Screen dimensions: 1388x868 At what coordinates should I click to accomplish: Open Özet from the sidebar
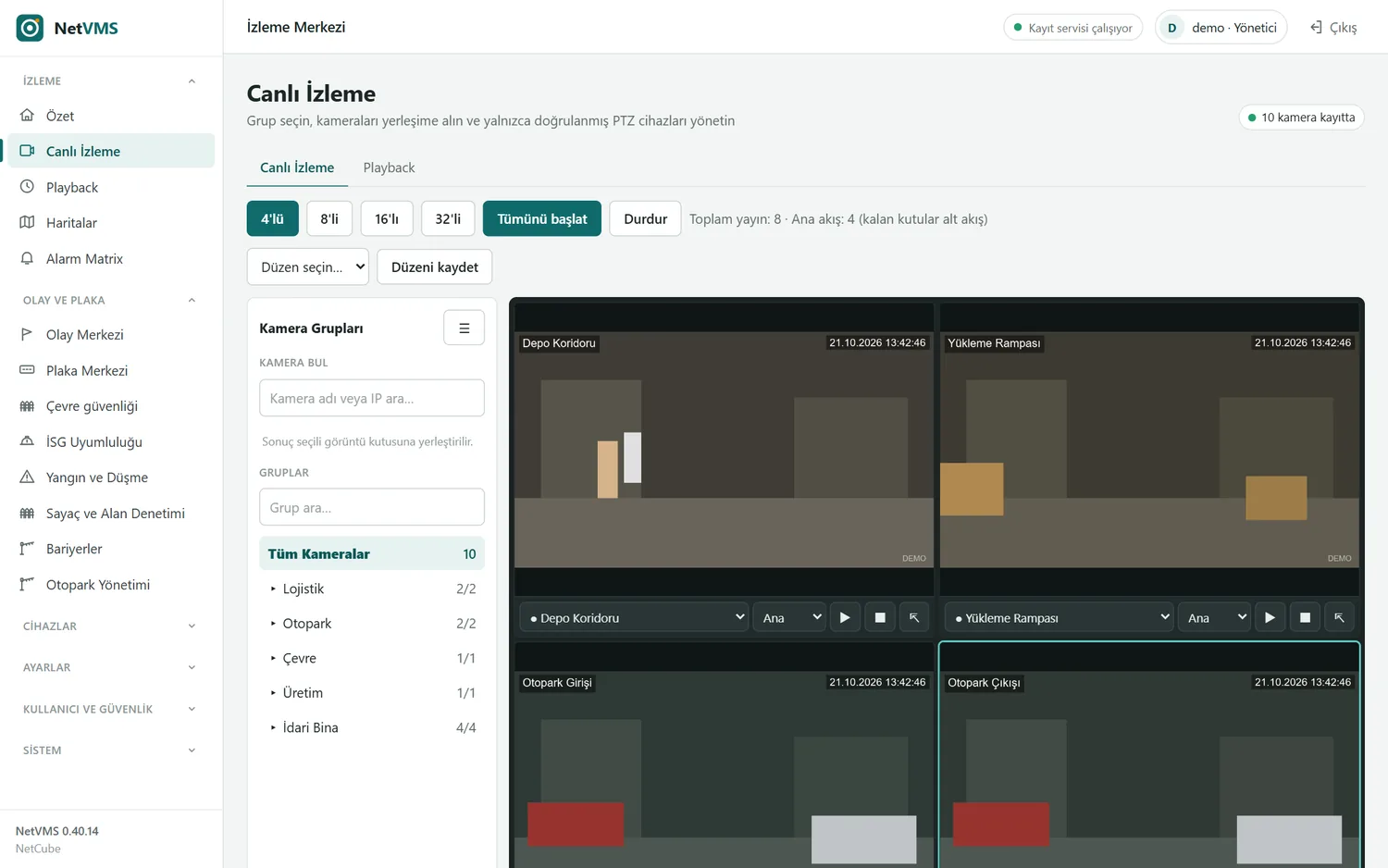111,116
